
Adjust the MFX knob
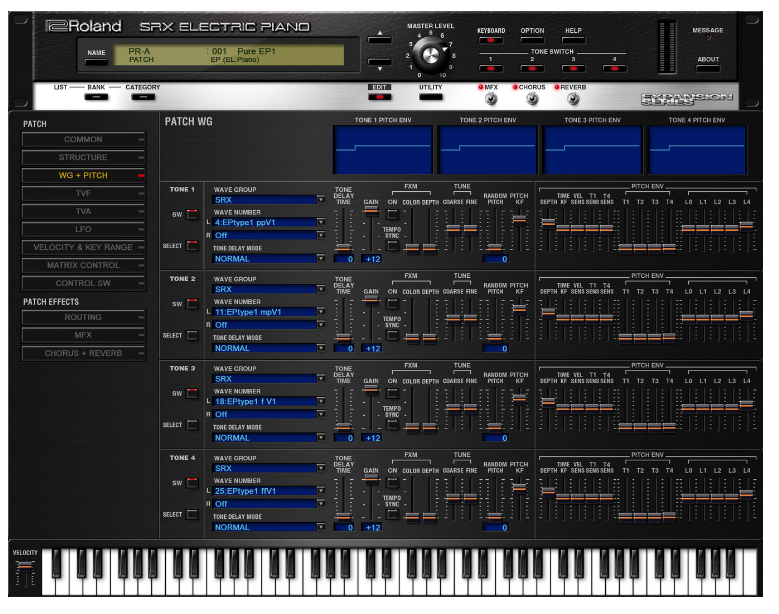[x=491, y=99]
